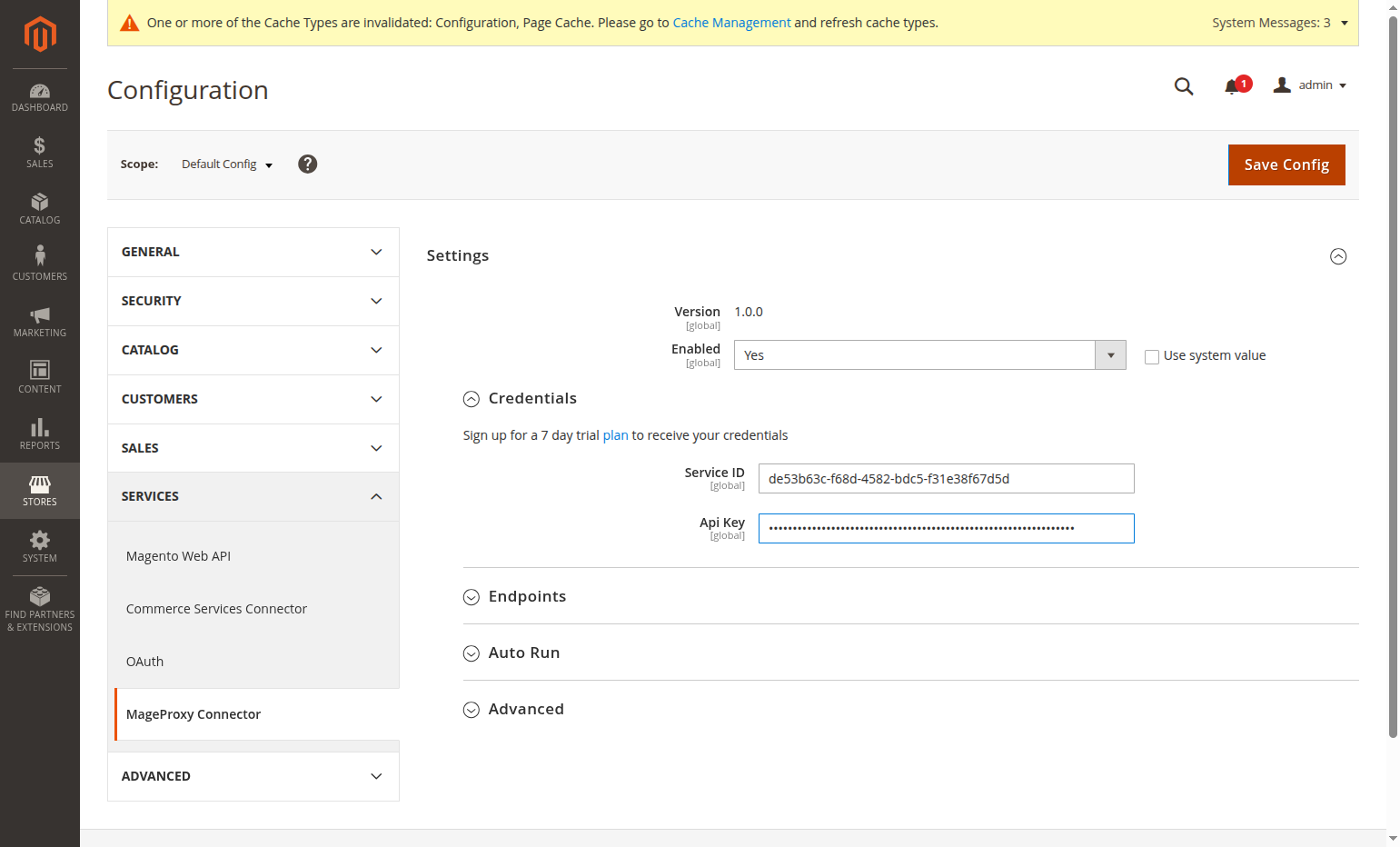
Task: Open the trial plan link
Action: pyautogui.click(x=615, y=435)
